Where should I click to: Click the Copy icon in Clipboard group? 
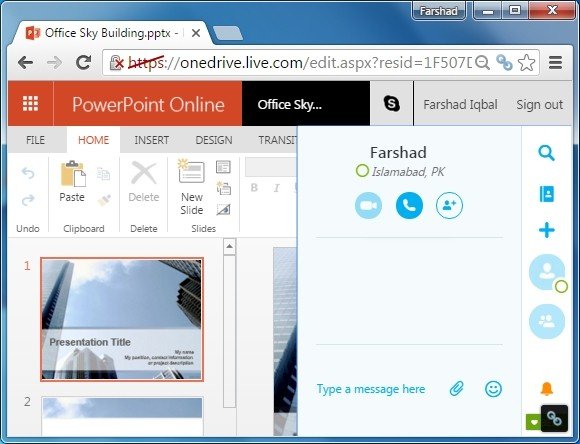tap(104, 174)
